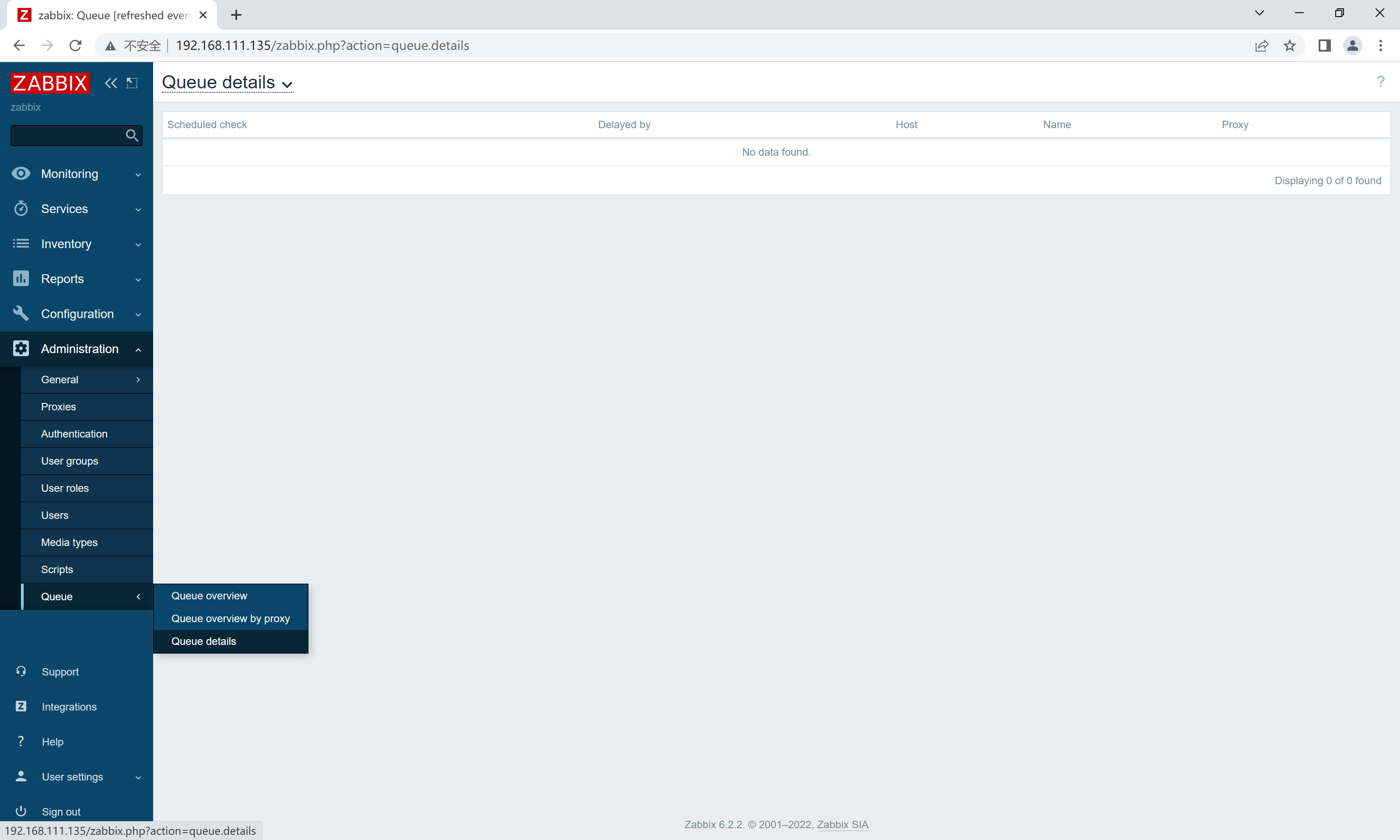Open Zabbix SIA footer link
This screenshot has width=1400, height=840.
tap(842, 824)
